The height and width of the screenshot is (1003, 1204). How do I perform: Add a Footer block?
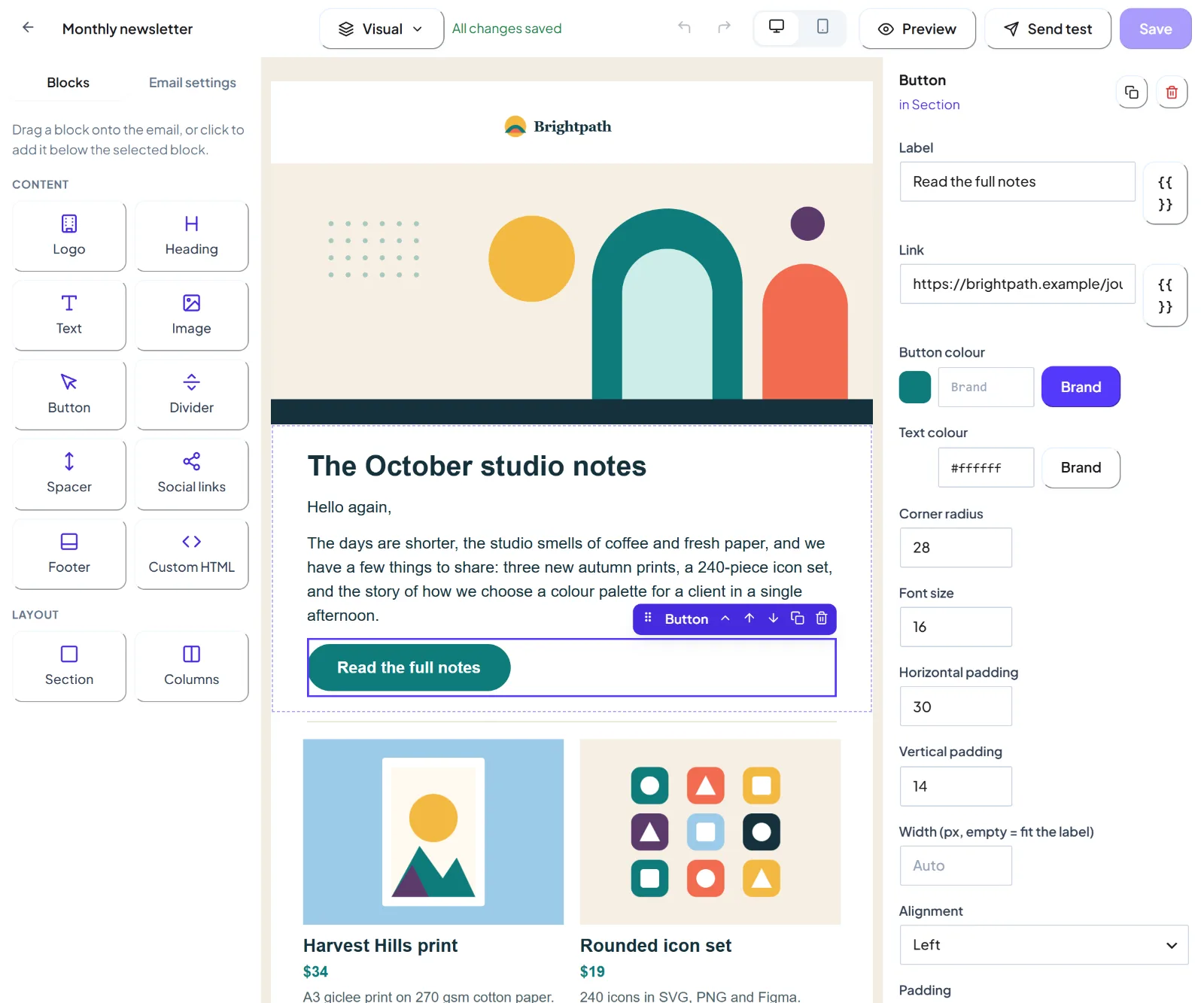[x=69, y=554]
